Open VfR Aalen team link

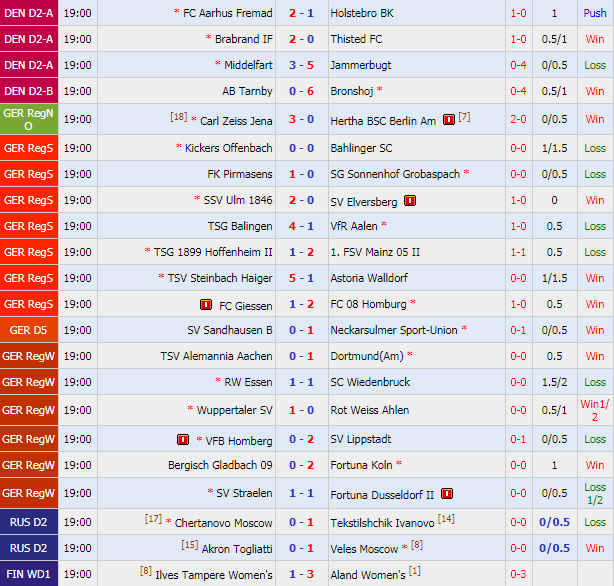pos(354,226)
